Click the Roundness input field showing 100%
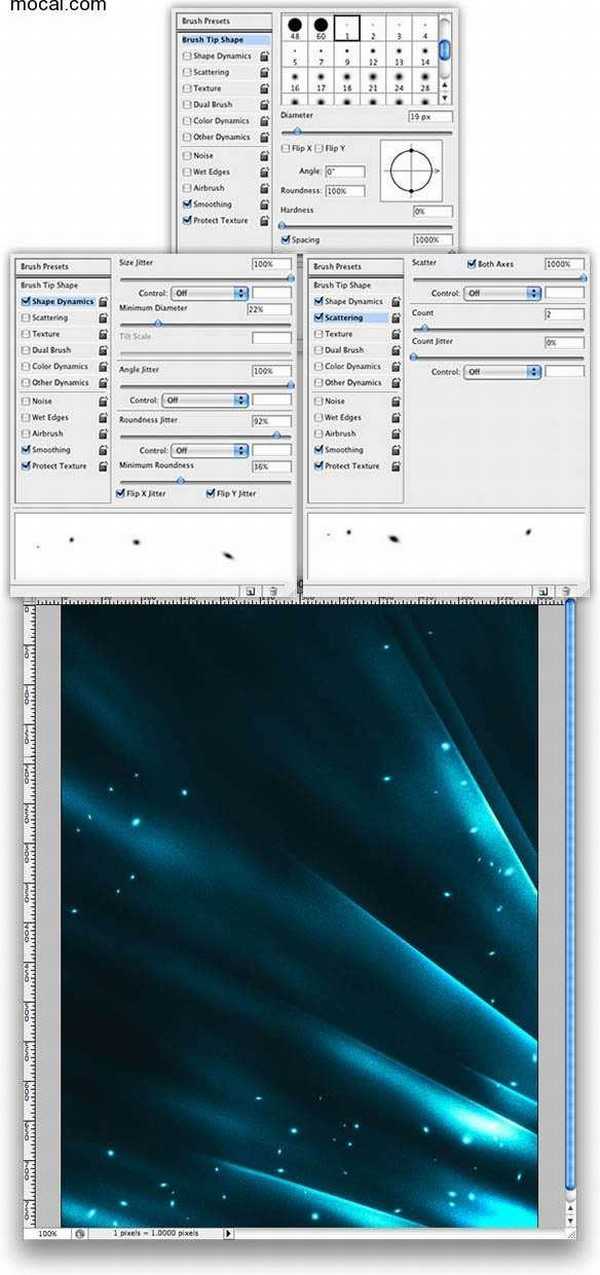 (x=345, y=191)
